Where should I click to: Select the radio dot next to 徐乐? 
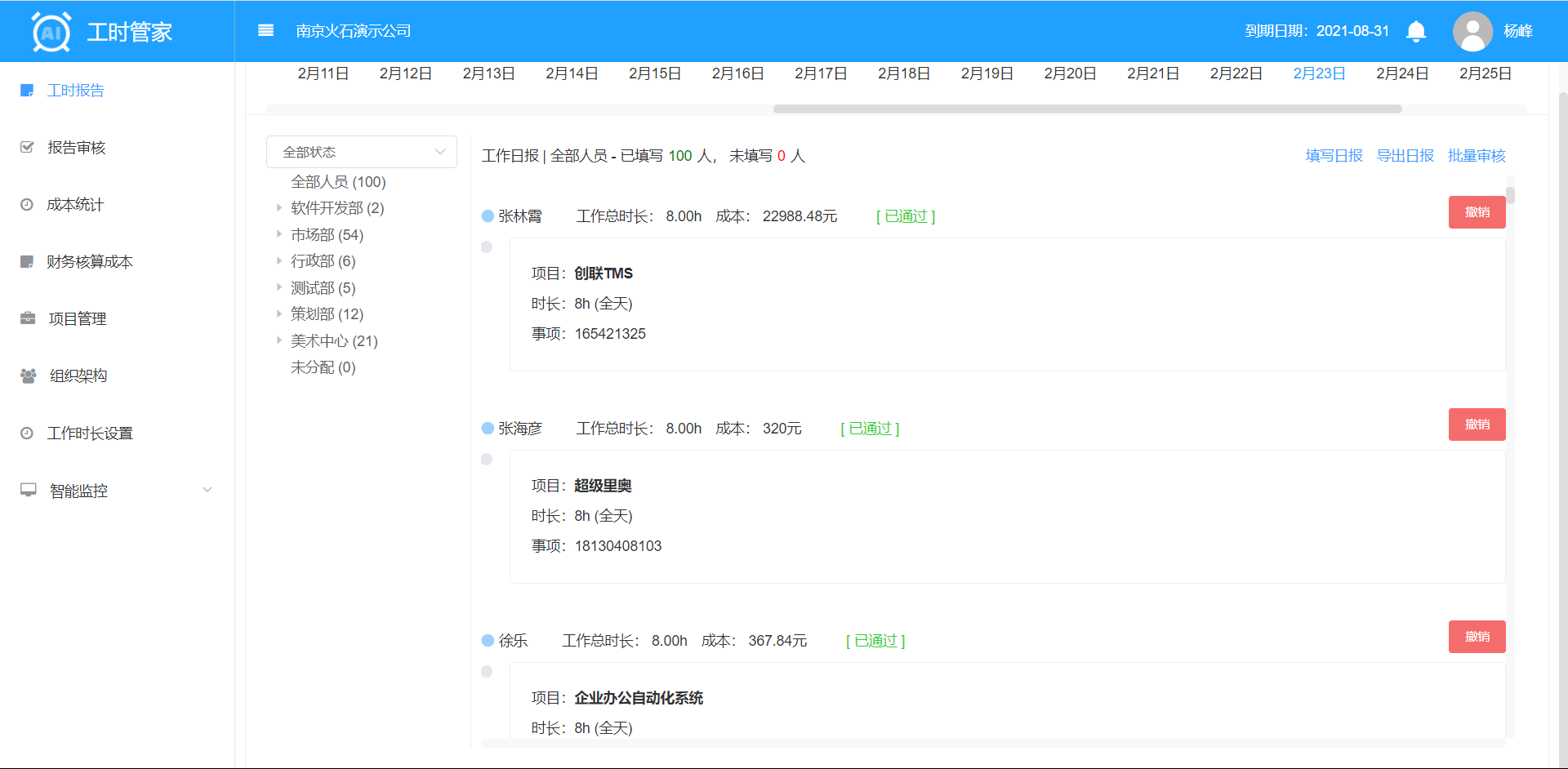[488, 641]
